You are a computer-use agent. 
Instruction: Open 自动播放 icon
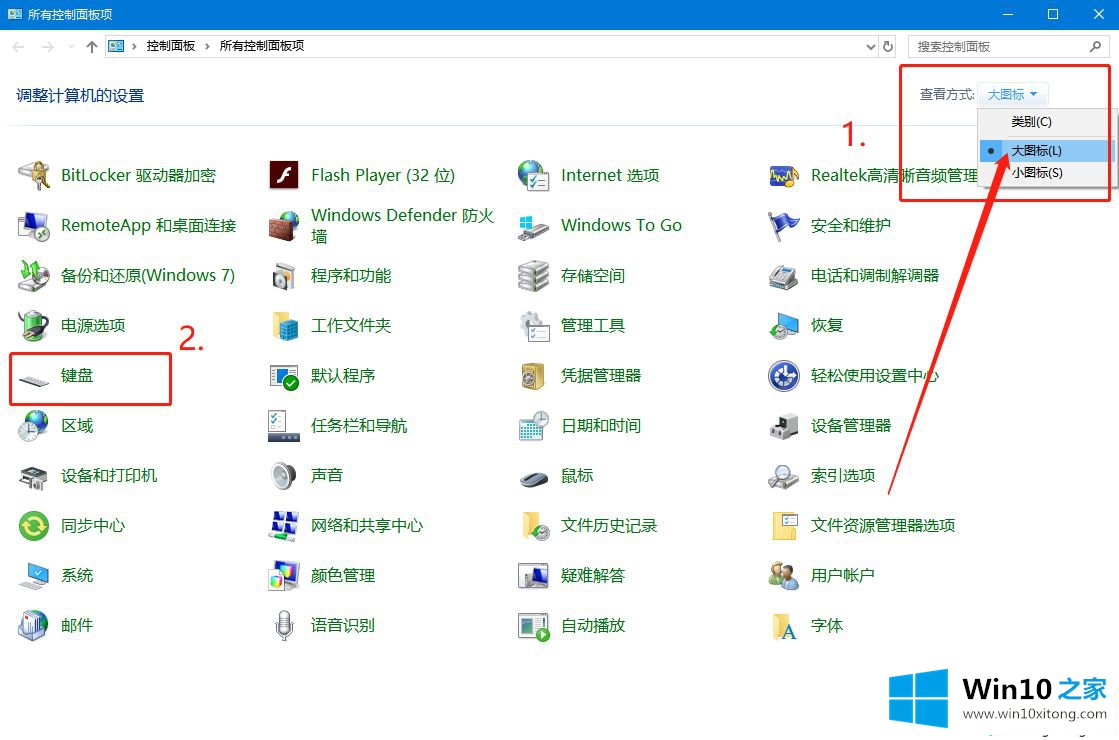[533, 626]
